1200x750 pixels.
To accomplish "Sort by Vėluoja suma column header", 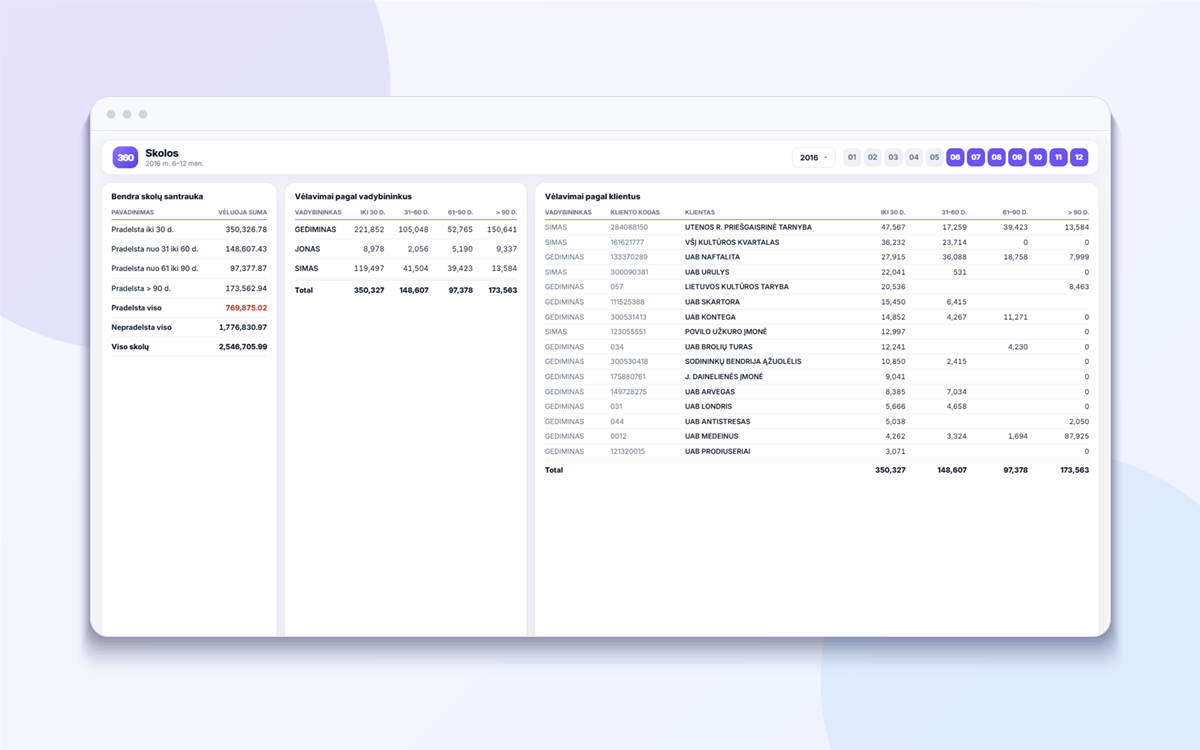I will point(243,212).
